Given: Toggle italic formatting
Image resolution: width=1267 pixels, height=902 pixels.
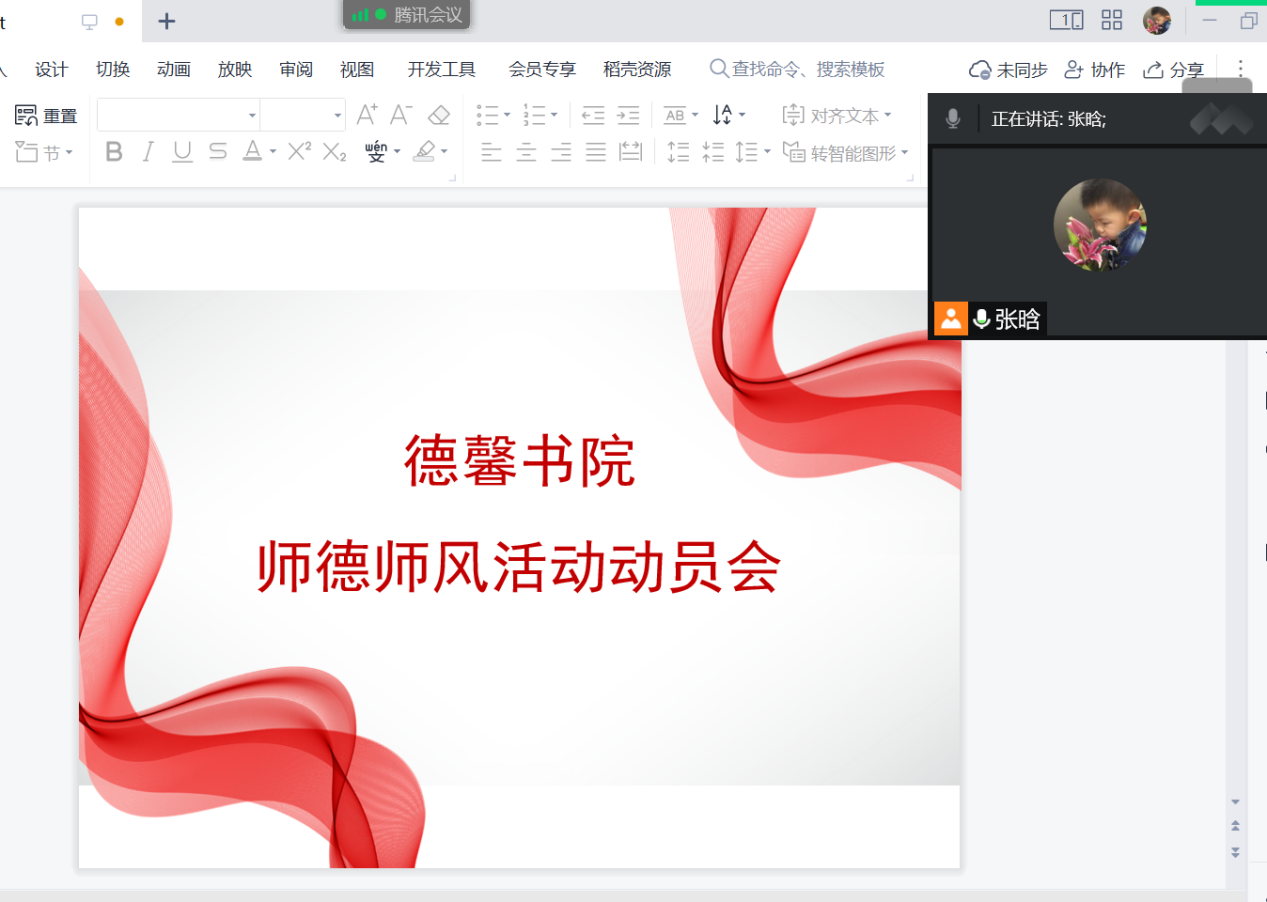Looking at the screenshot, I should point(148,152).
